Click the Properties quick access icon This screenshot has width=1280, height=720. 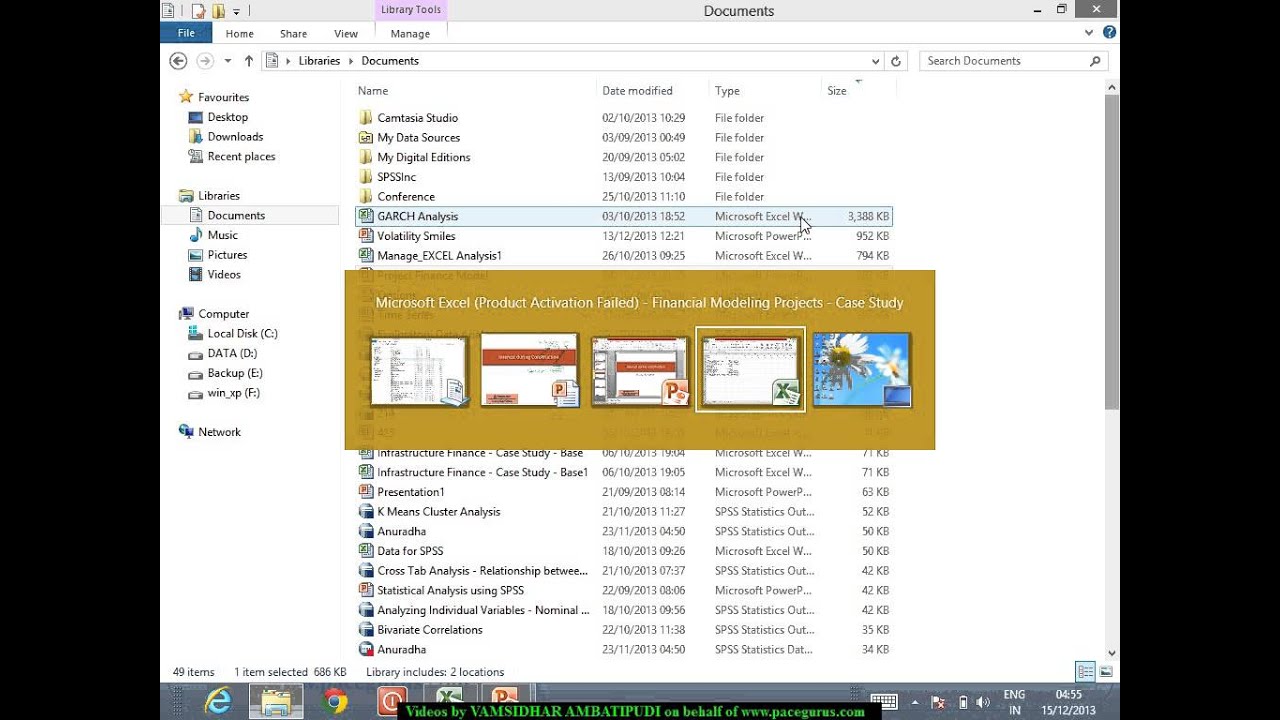[198, 11]
